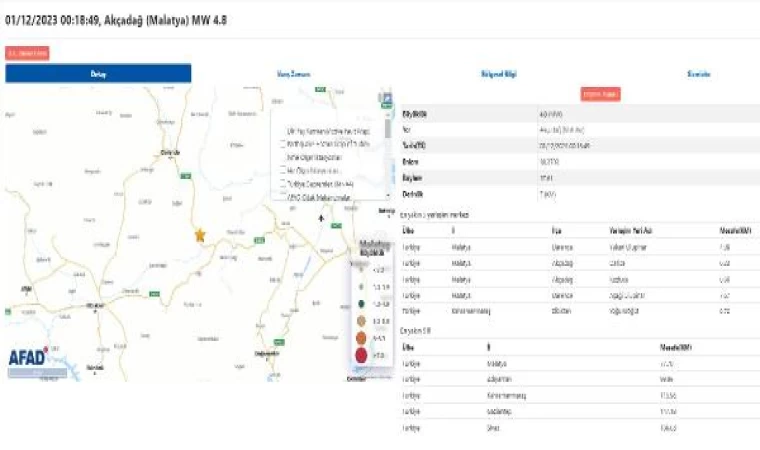Viewport: 760px width, 450px height.
Task: Click the tan magnitude legend swatch
Action: point(361,320)
